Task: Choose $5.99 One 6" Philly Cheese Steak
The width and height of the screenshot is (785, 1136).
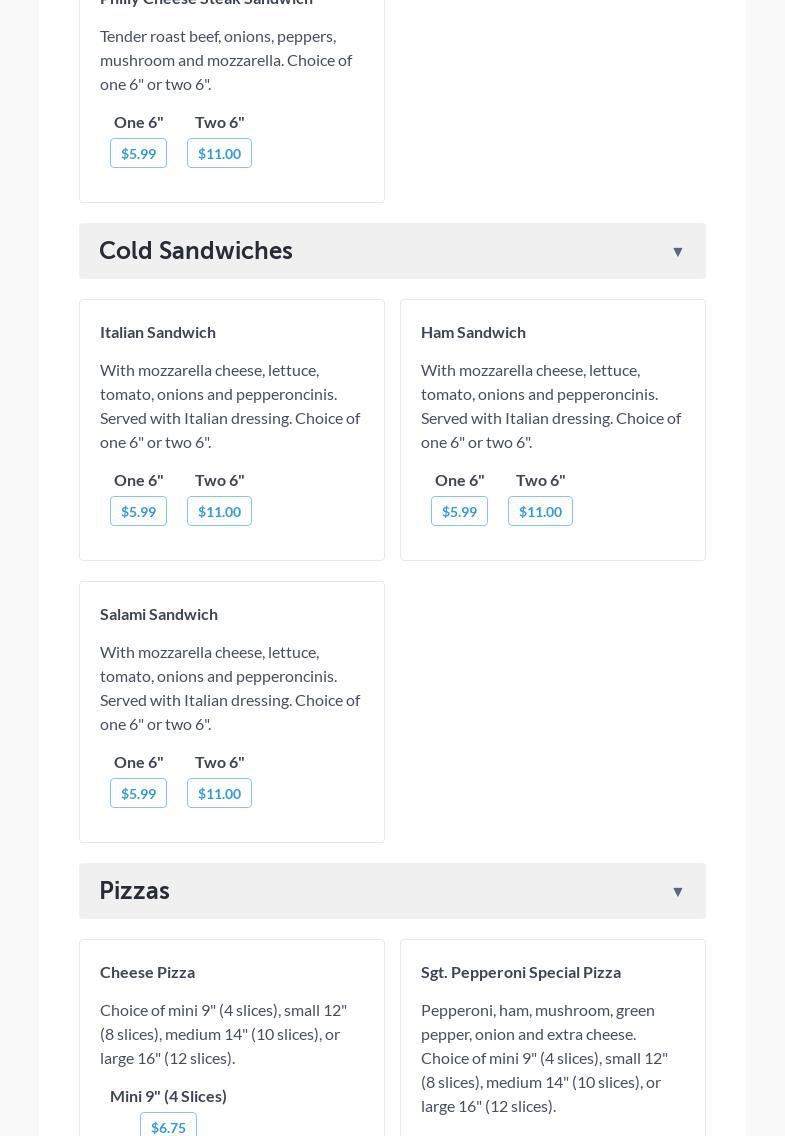Action: tap(138, 153)
